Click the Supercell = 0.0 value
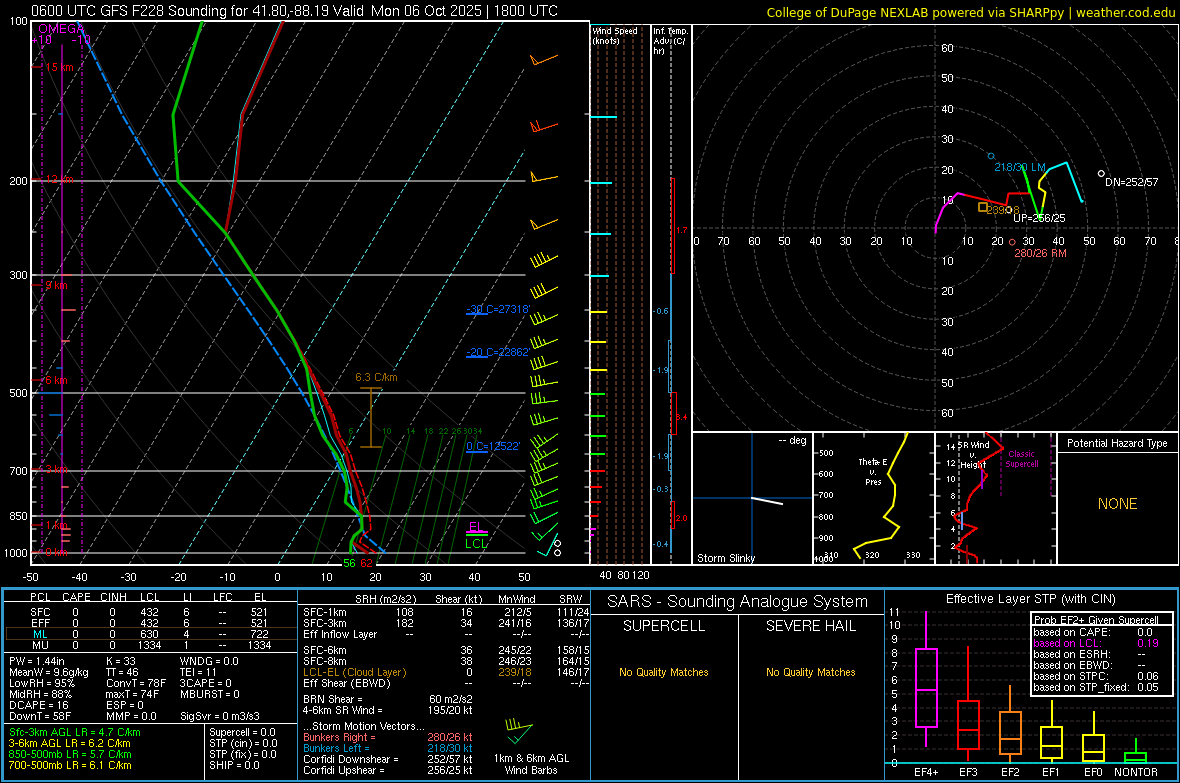Viewport: 1180px width, 783px height. 242,732
